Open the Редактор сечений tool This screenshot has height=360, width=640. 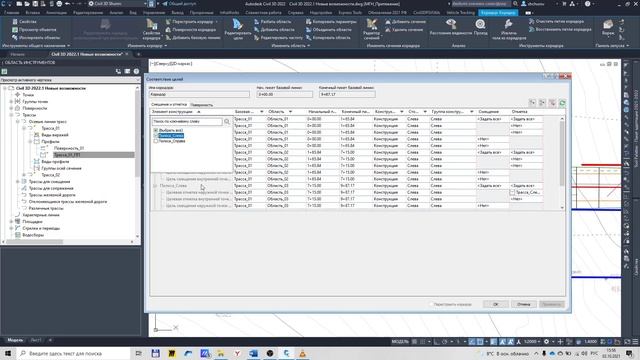pos(371,29)
